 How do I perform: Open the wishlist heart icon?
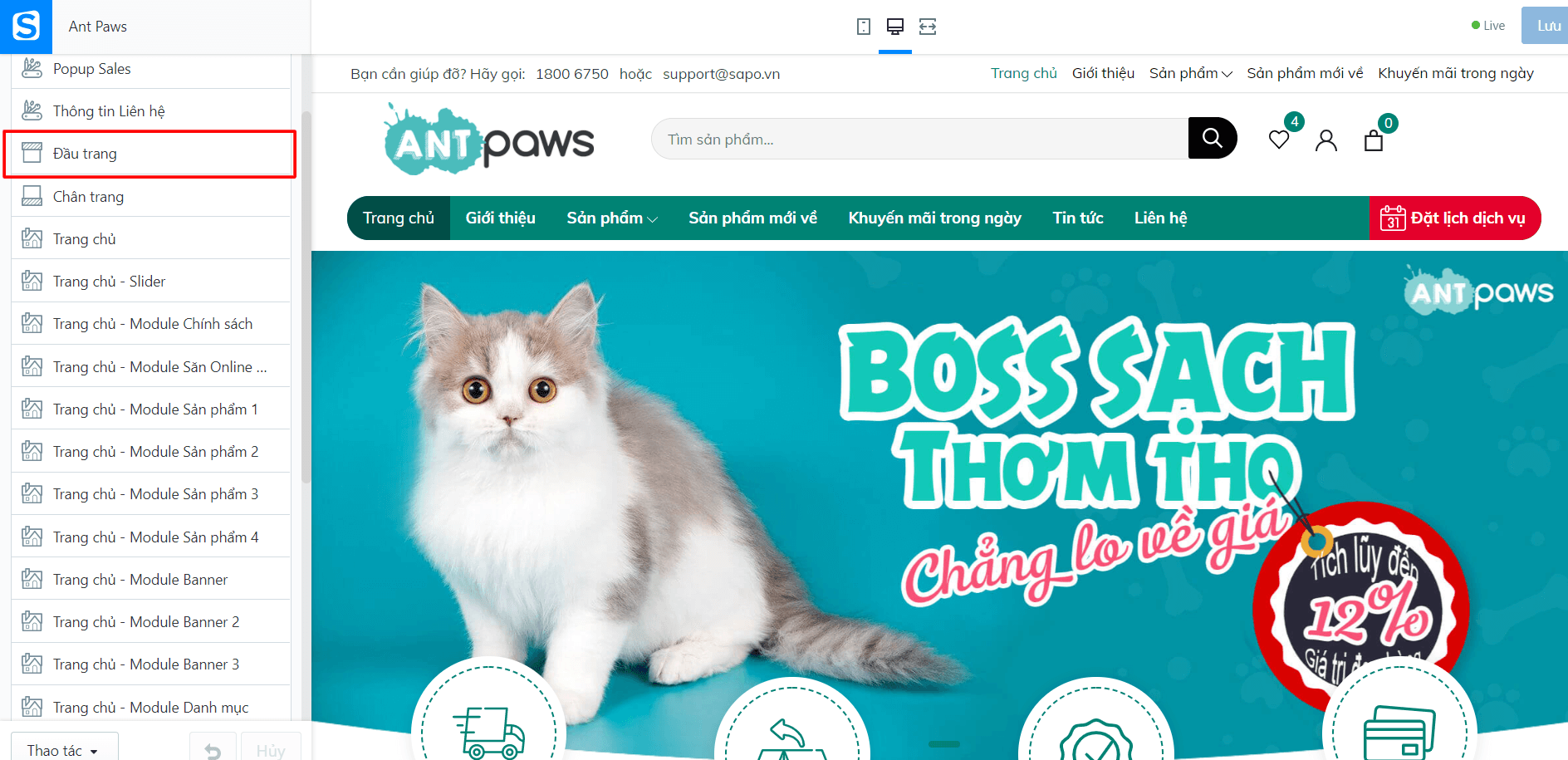click(x=1279, y=140)
